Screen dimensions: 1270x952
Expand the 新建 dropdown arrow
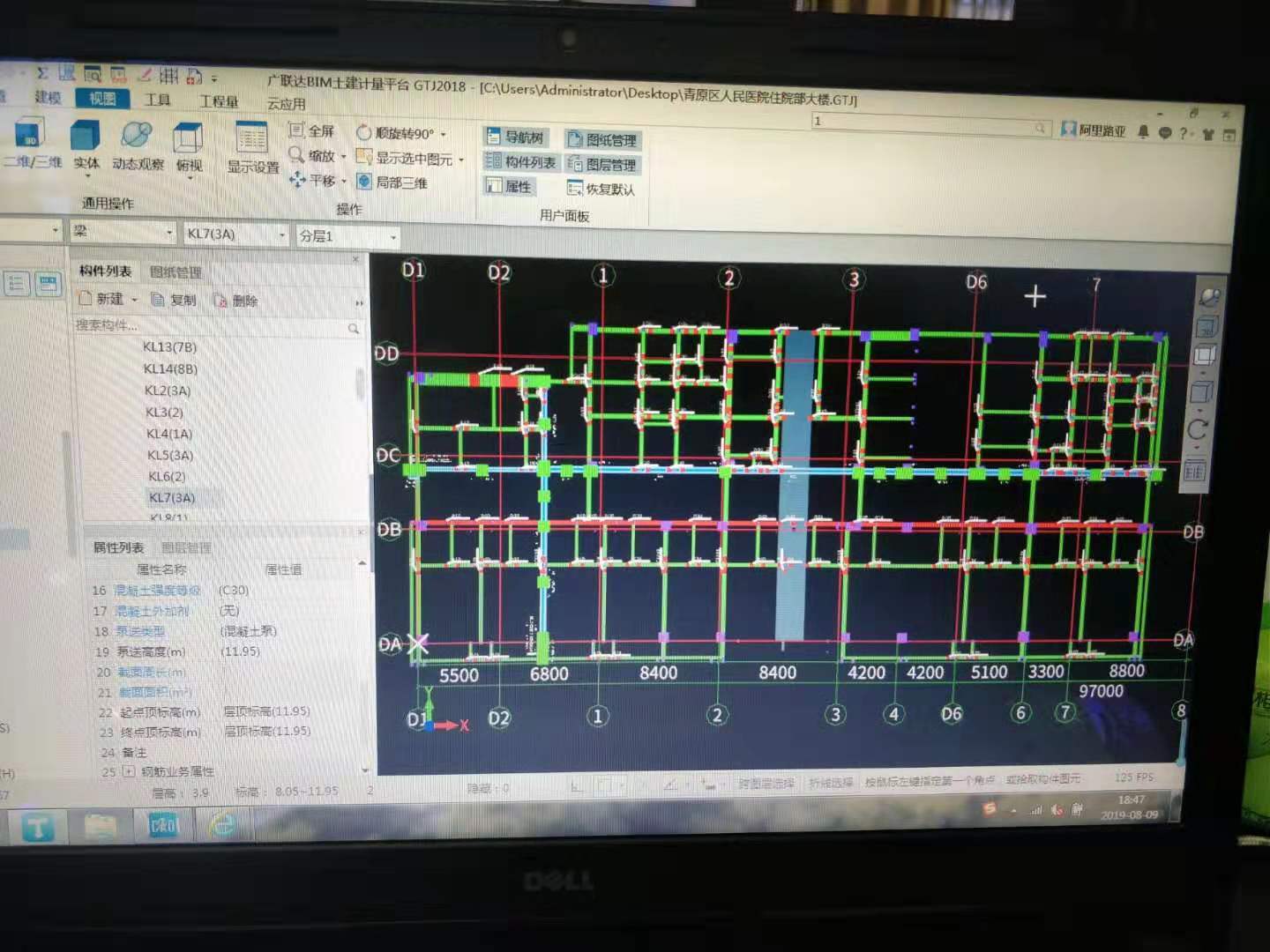pos(135,300)
